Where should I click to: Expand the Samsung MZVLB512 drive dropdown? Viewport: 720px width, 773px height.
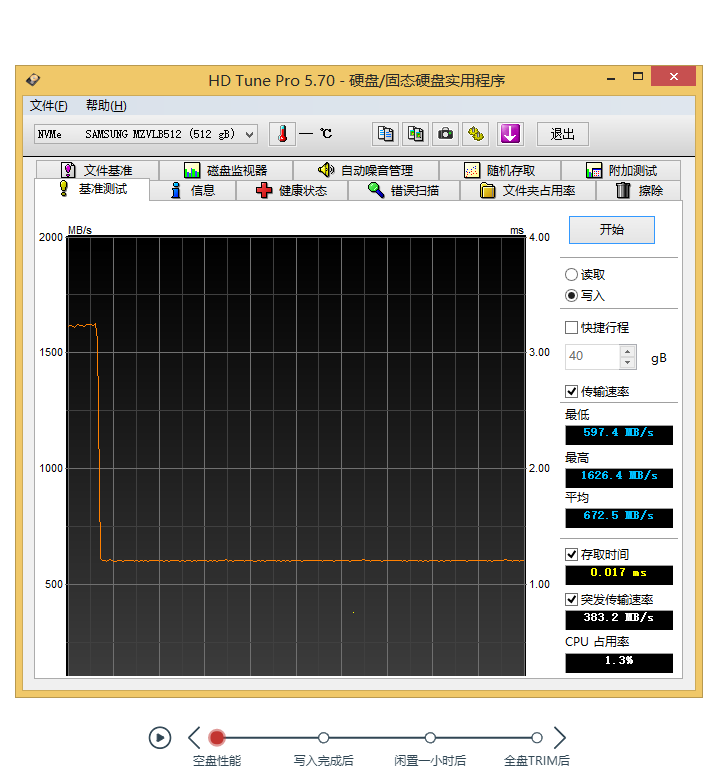point(250,134)
